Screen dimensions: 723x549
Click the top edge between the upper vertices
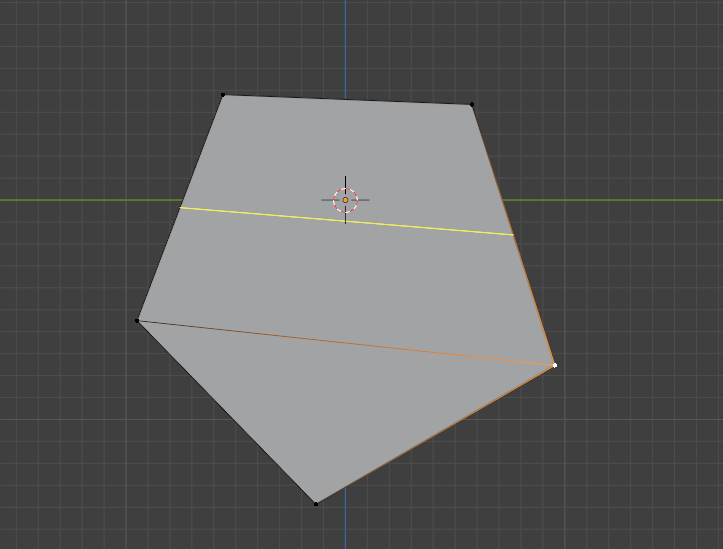point(347,100)
